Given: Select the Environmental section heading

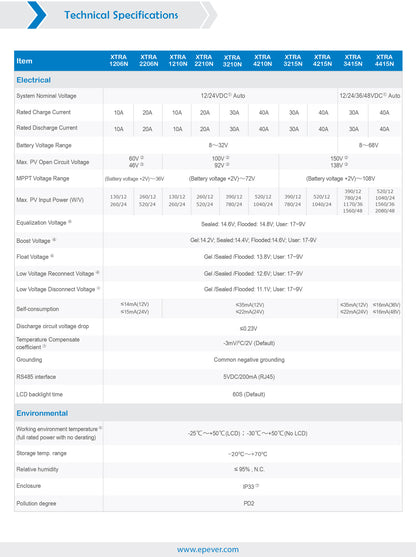Looking at the screenshot, I should (42, 413).
